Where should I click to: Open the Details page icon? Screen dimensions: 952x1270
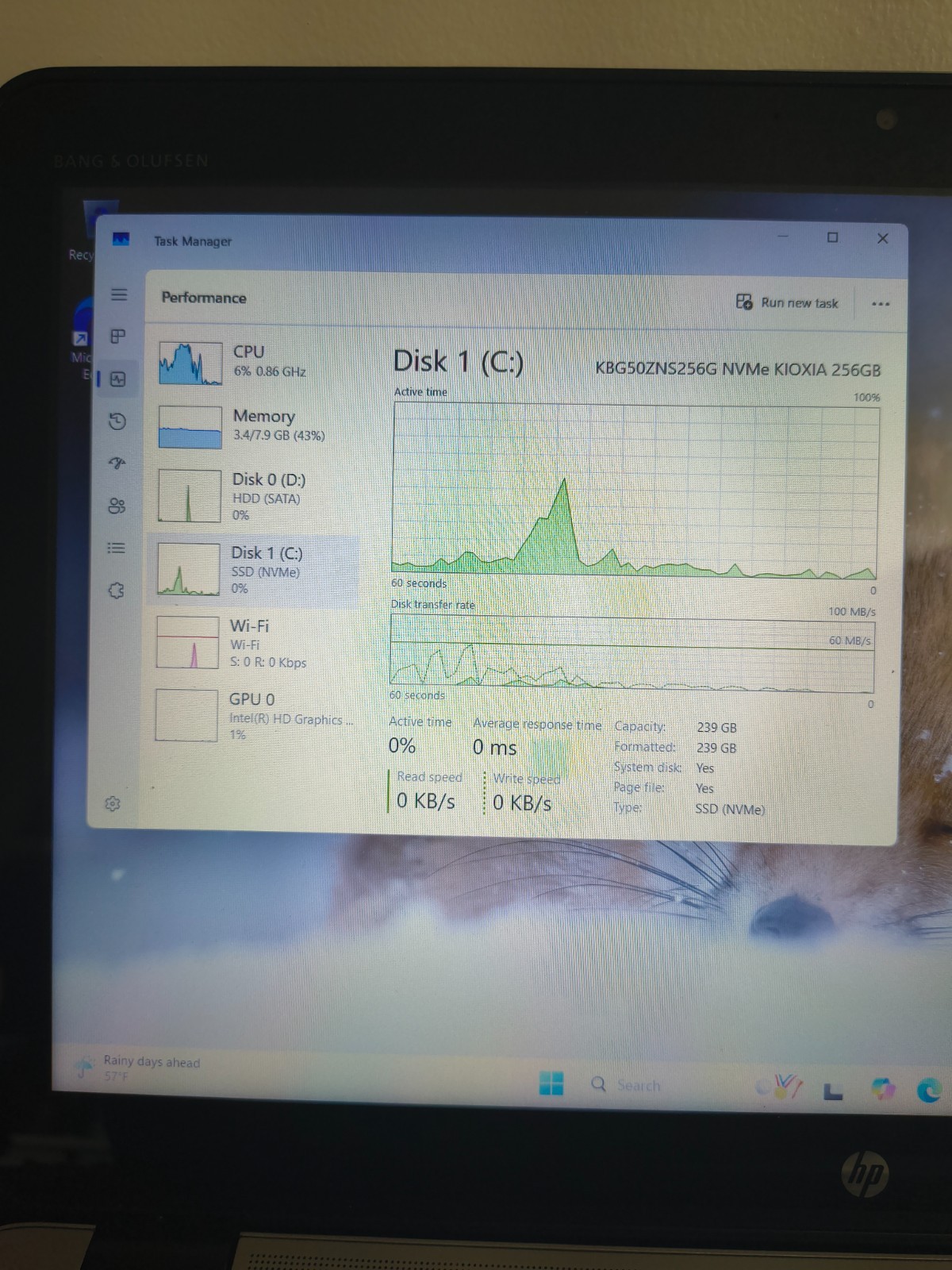pyautogui.click(x=116, y=548)
